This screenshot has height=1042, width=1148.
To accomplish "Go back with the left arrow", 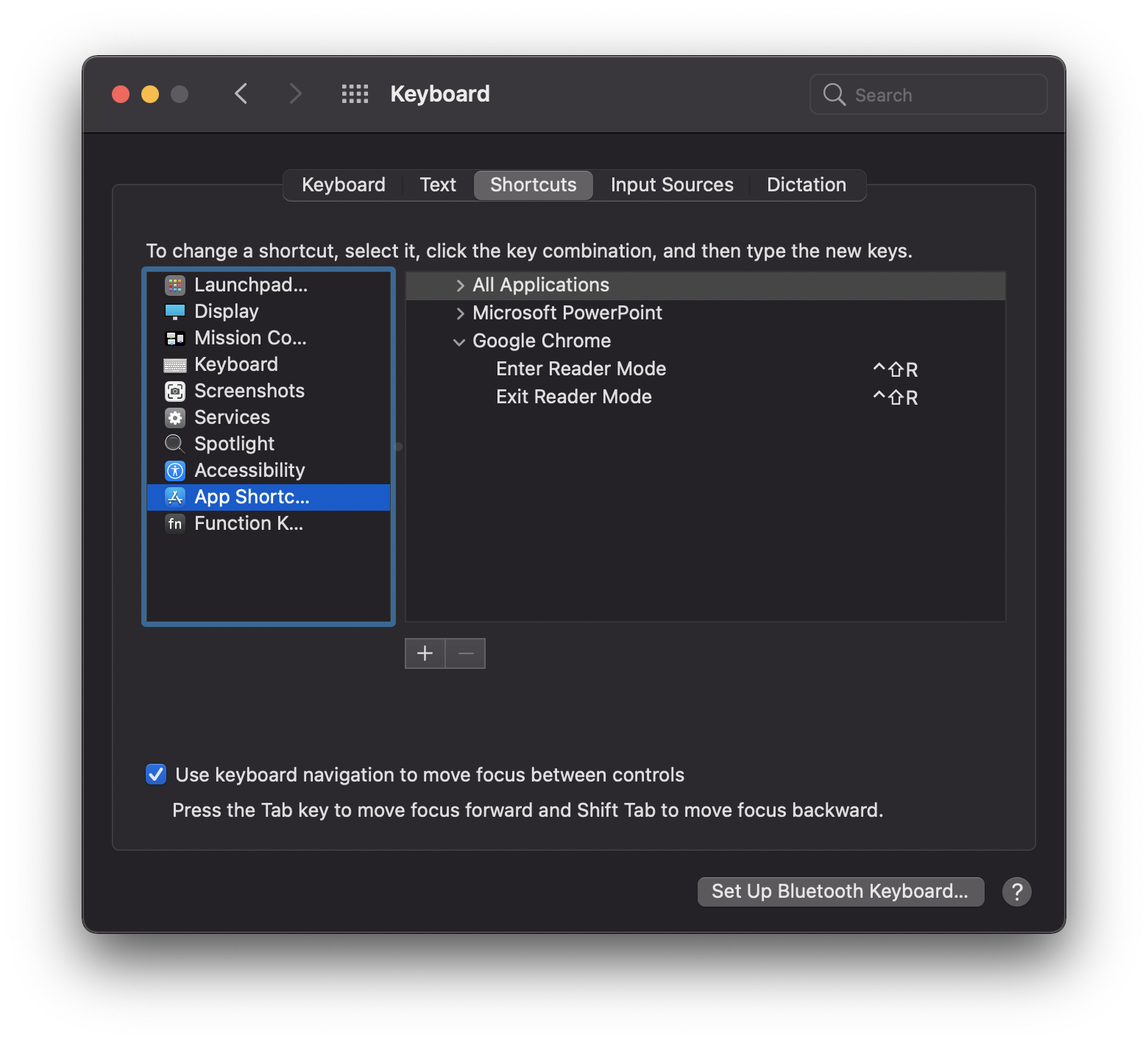I will pyautogui.click(x=241, y=94).
